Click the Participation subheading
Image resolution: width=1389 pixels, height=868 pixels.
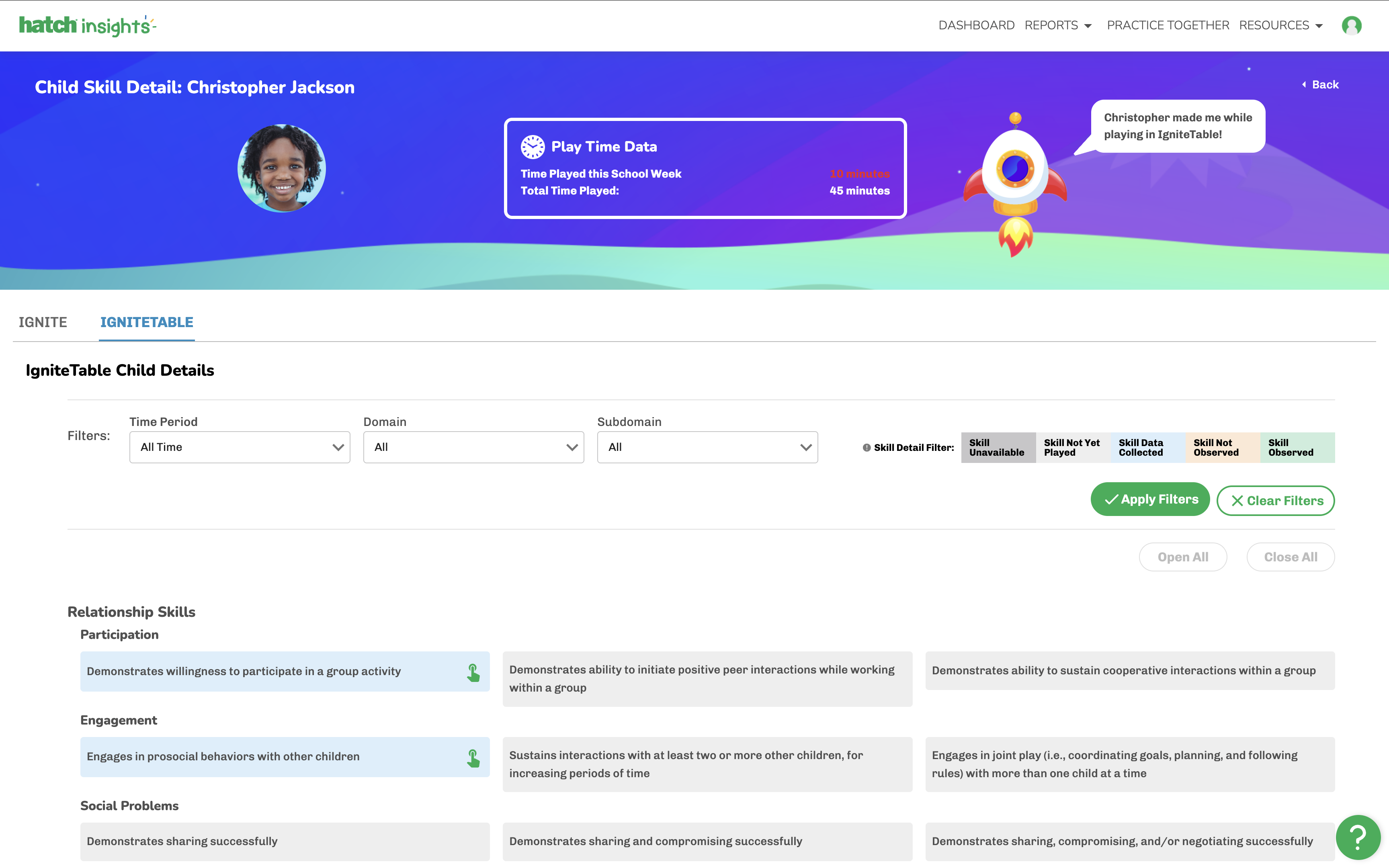119,635
